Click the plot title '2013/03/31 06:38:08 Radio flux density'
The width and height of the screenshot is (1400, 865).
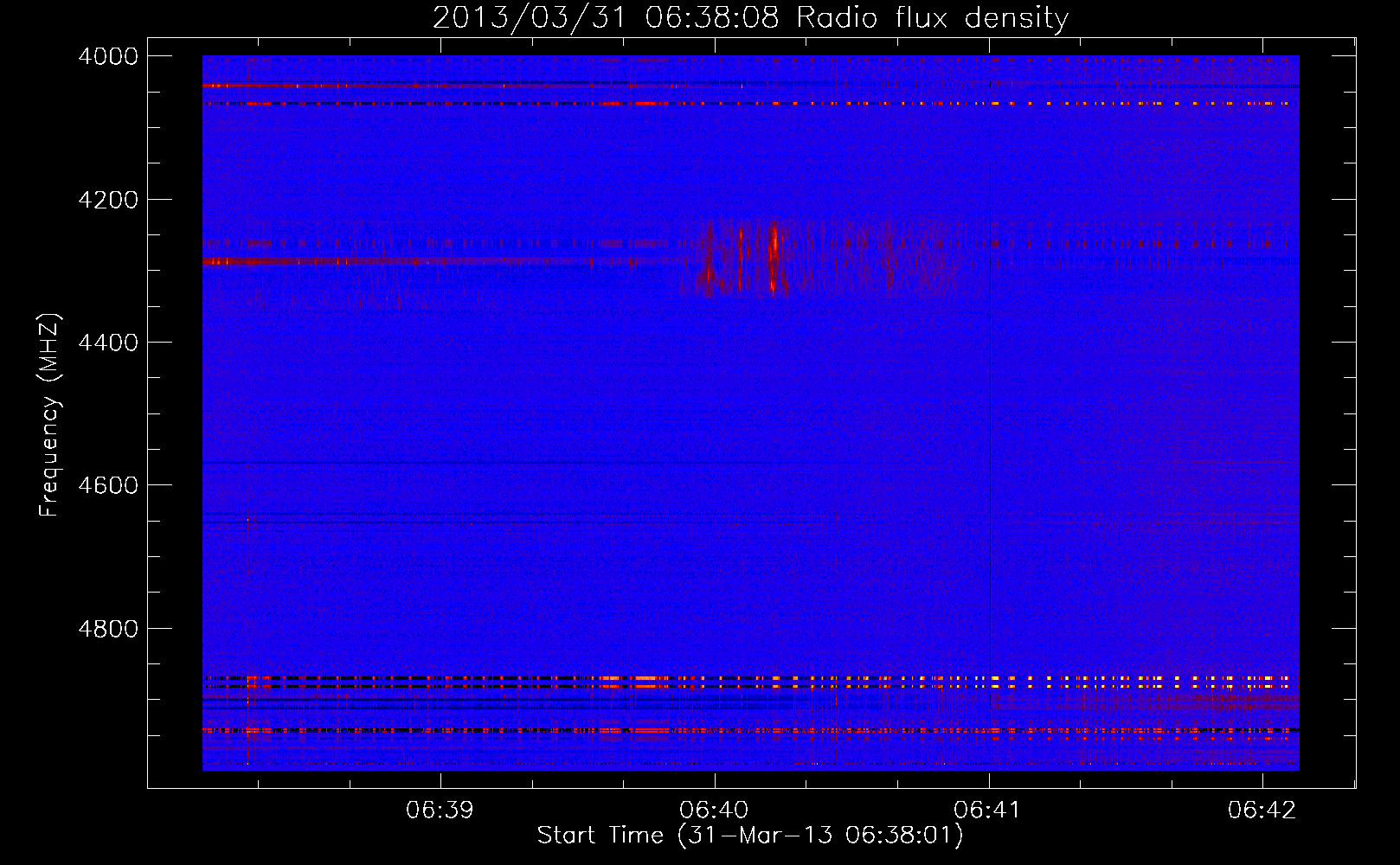click(750, 18)
